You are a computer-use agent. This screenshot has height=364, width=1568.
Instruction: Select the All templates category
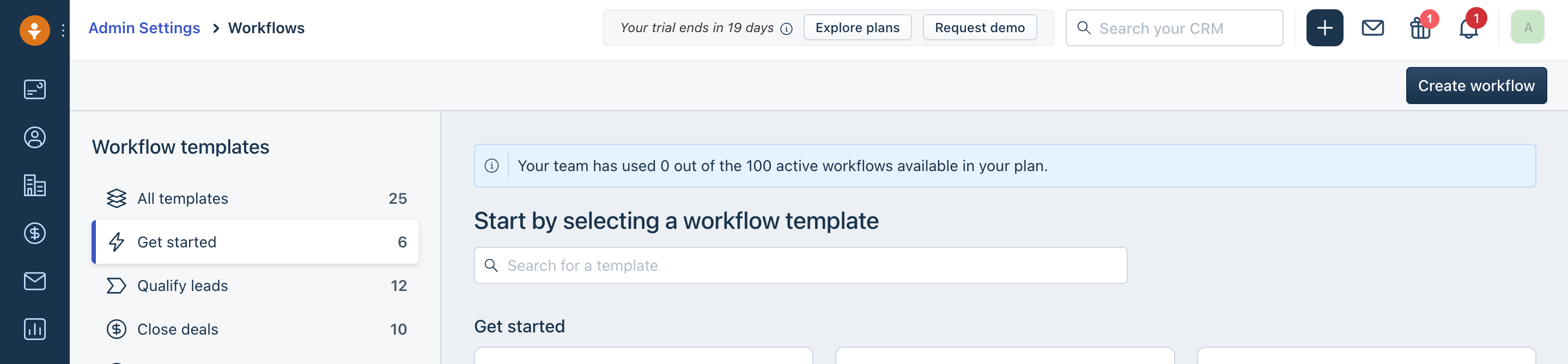(256, 198)
